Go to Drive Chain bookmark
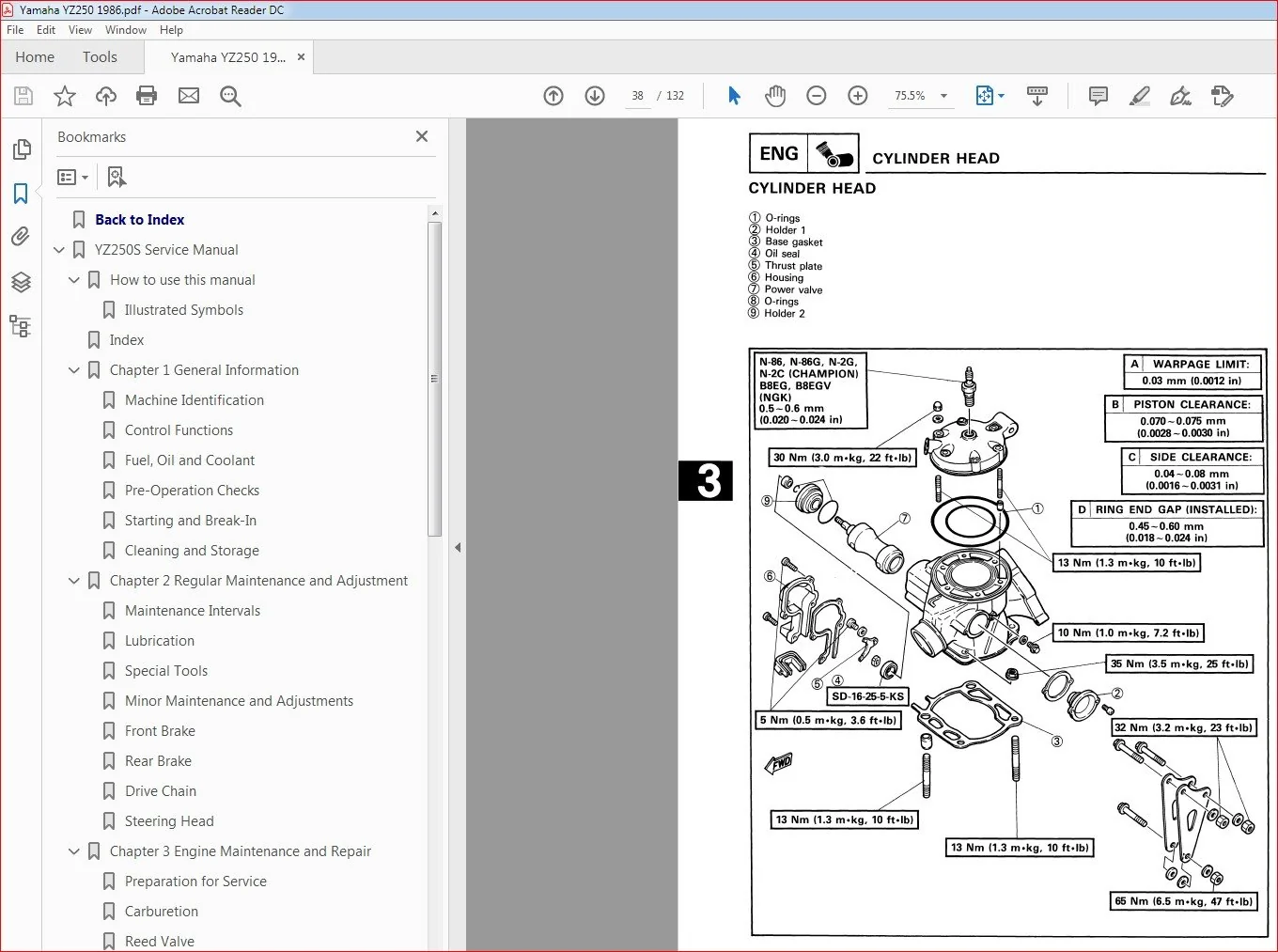The width and height of the screenshot is (1278, 952). tap(161, 791)
